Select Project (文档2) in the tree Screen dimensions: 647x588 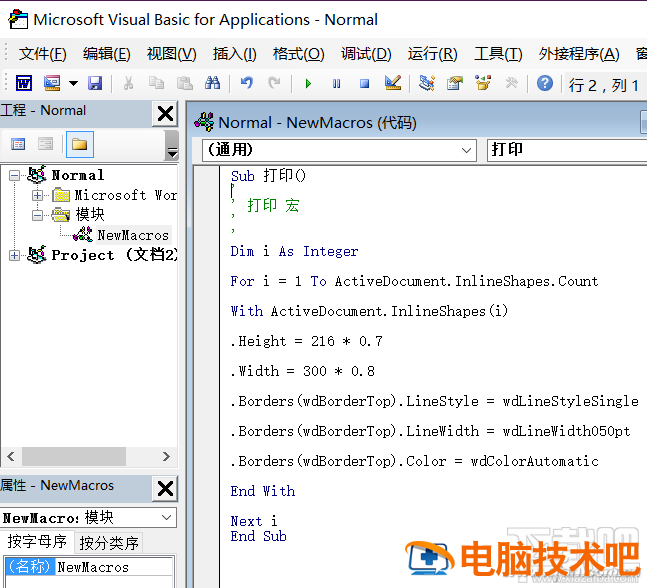[x=114, y=255]
